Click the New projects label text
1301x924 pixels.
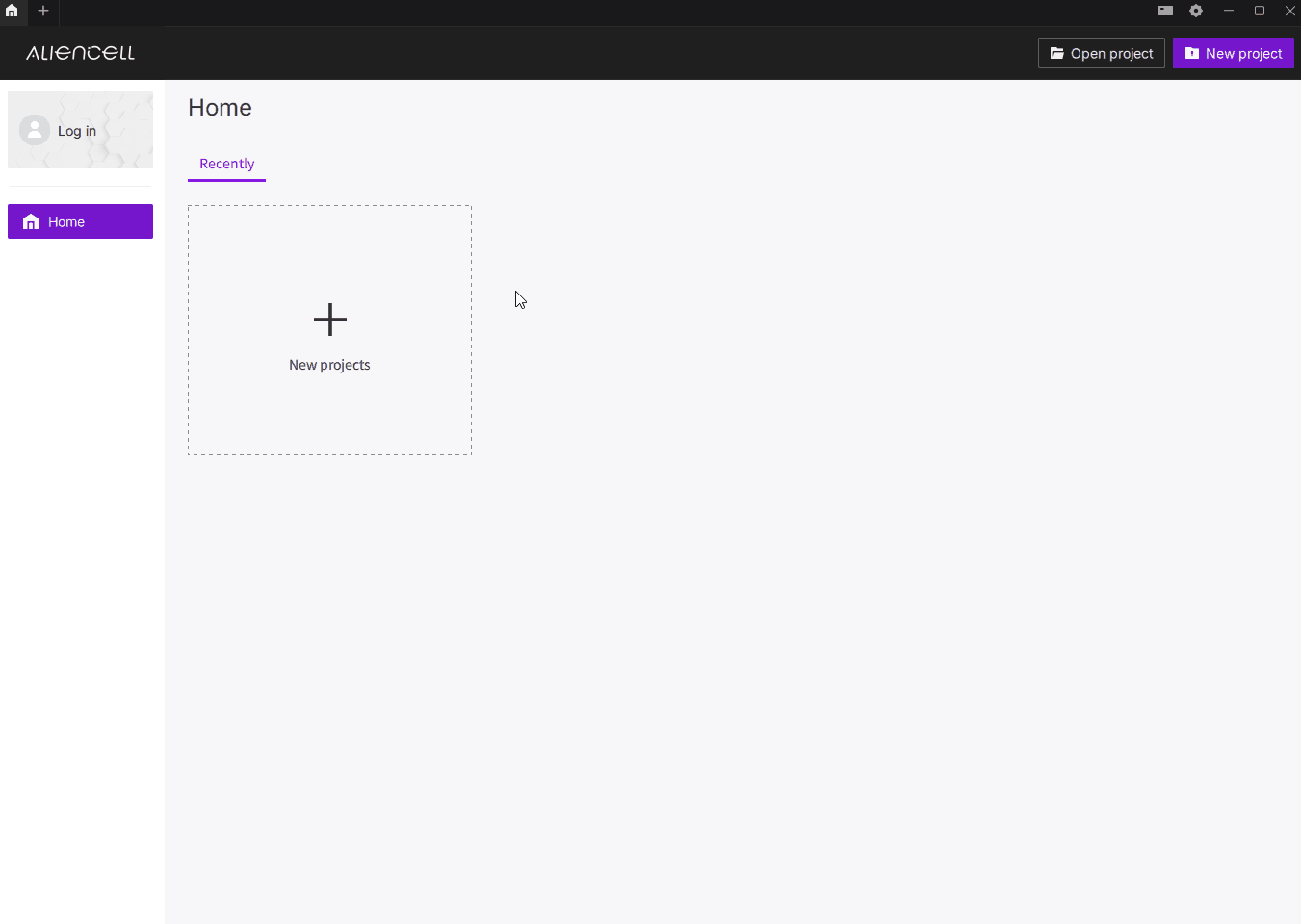[329, 365]
